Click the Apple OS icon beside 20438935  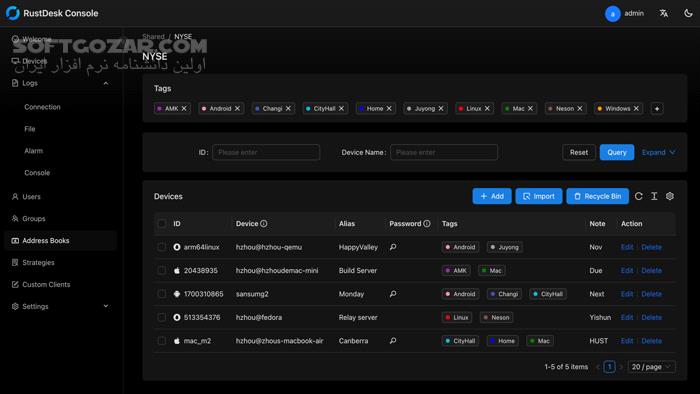(x=177, y=270)
